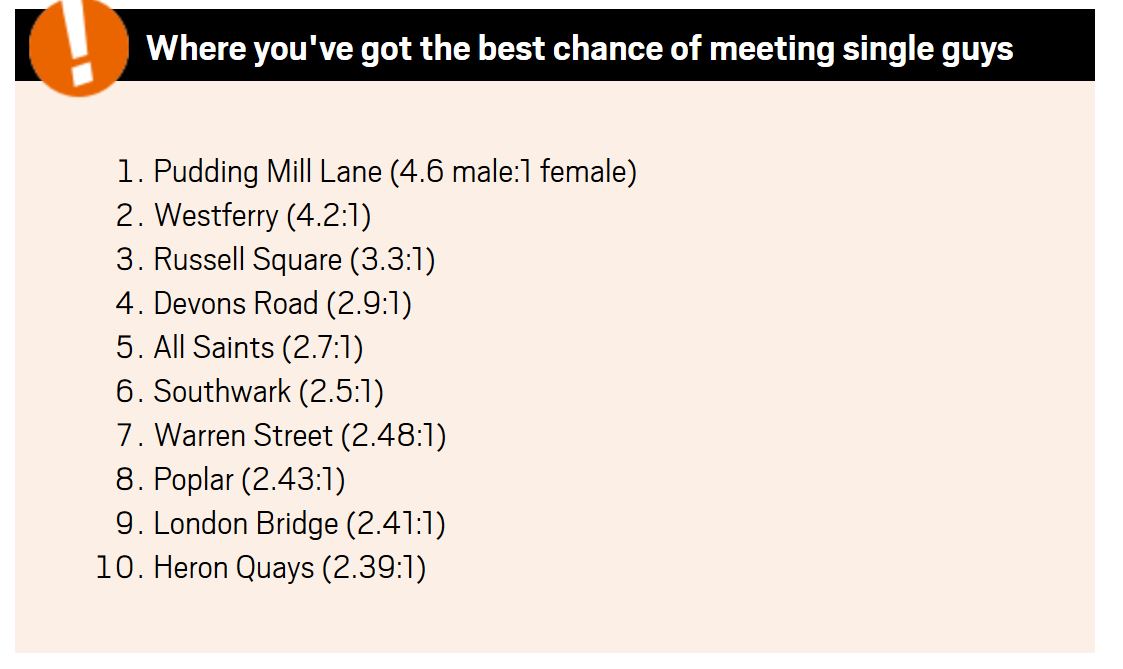Select the Pudding Mill Lane list entry
1123x669 pixels.
395,172
